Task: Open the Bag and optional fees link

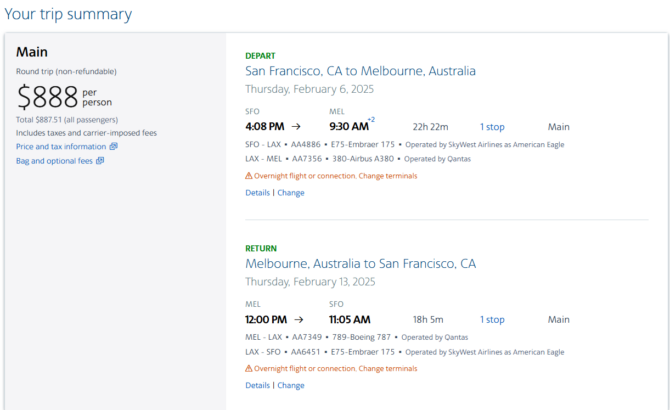Action: tap(54, 161)
